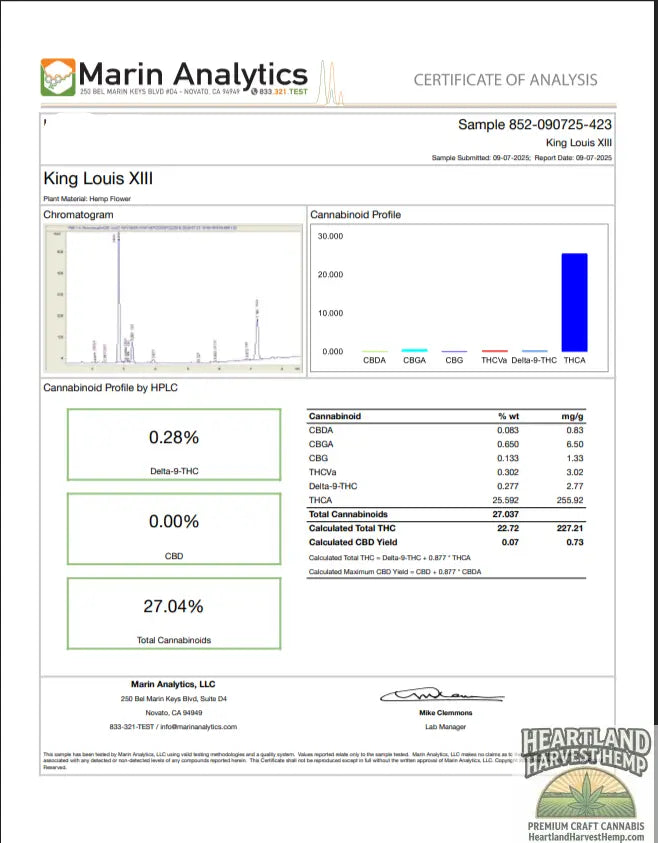The height and width of the screenshot is (843, 658).
Task: Select 'Plant Material: Hemp Flower' line
Action: click(x=87, y=199)
